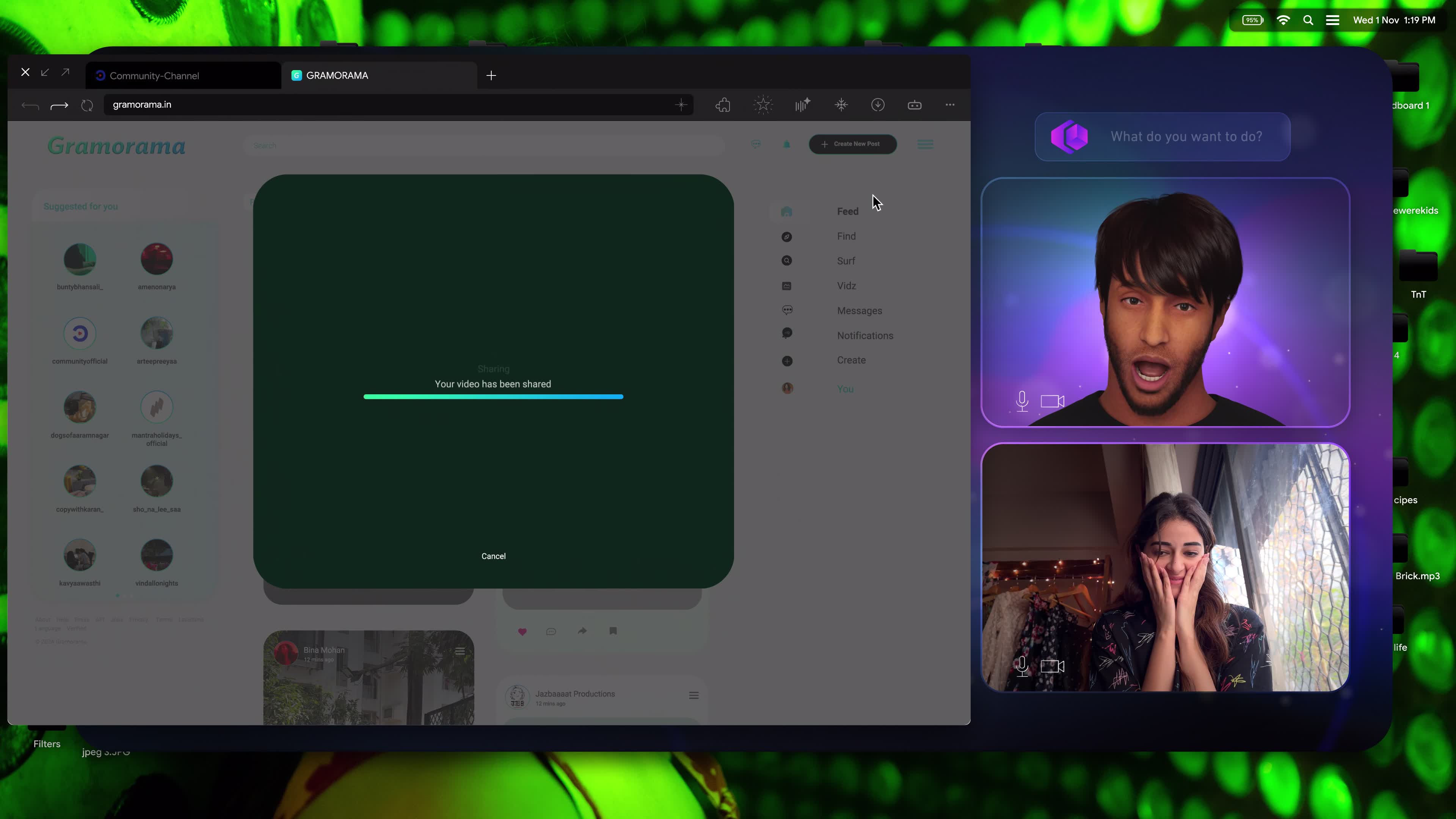Open suggested profile dogsofaaramnagar
The height and width of the screenshot is (819, 1456).
pyautogui.click(x=80, y=408)
